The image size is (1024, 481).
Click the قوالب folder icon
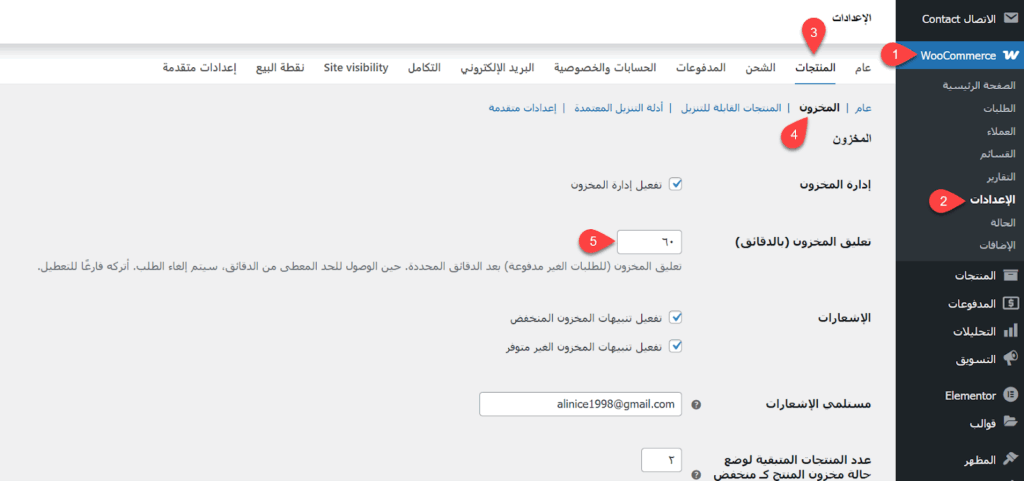click(1010, 422)
